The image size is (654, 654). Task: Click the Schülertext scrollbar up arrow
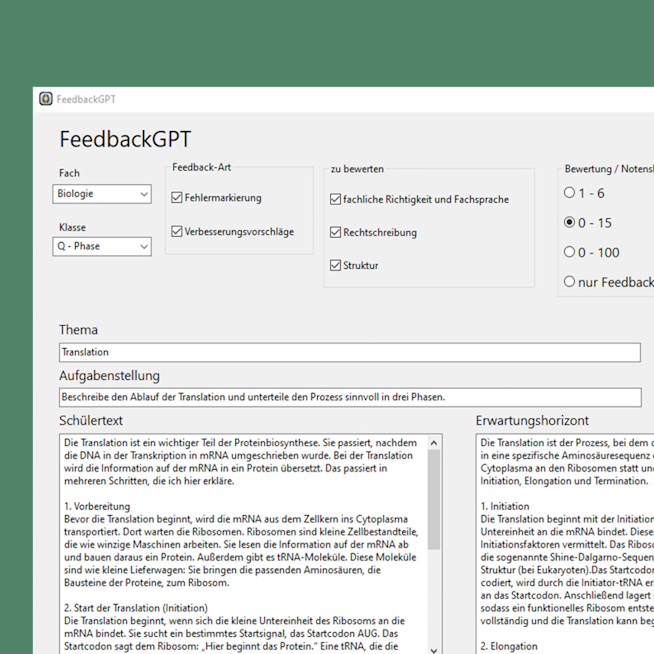(x=434, y=443)
